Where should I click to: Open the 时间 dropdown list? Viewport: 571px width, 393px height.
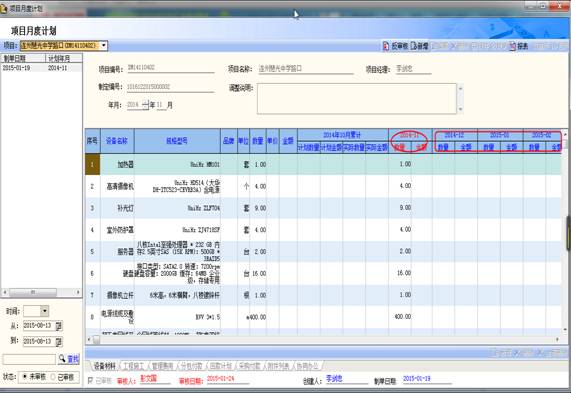45,311
